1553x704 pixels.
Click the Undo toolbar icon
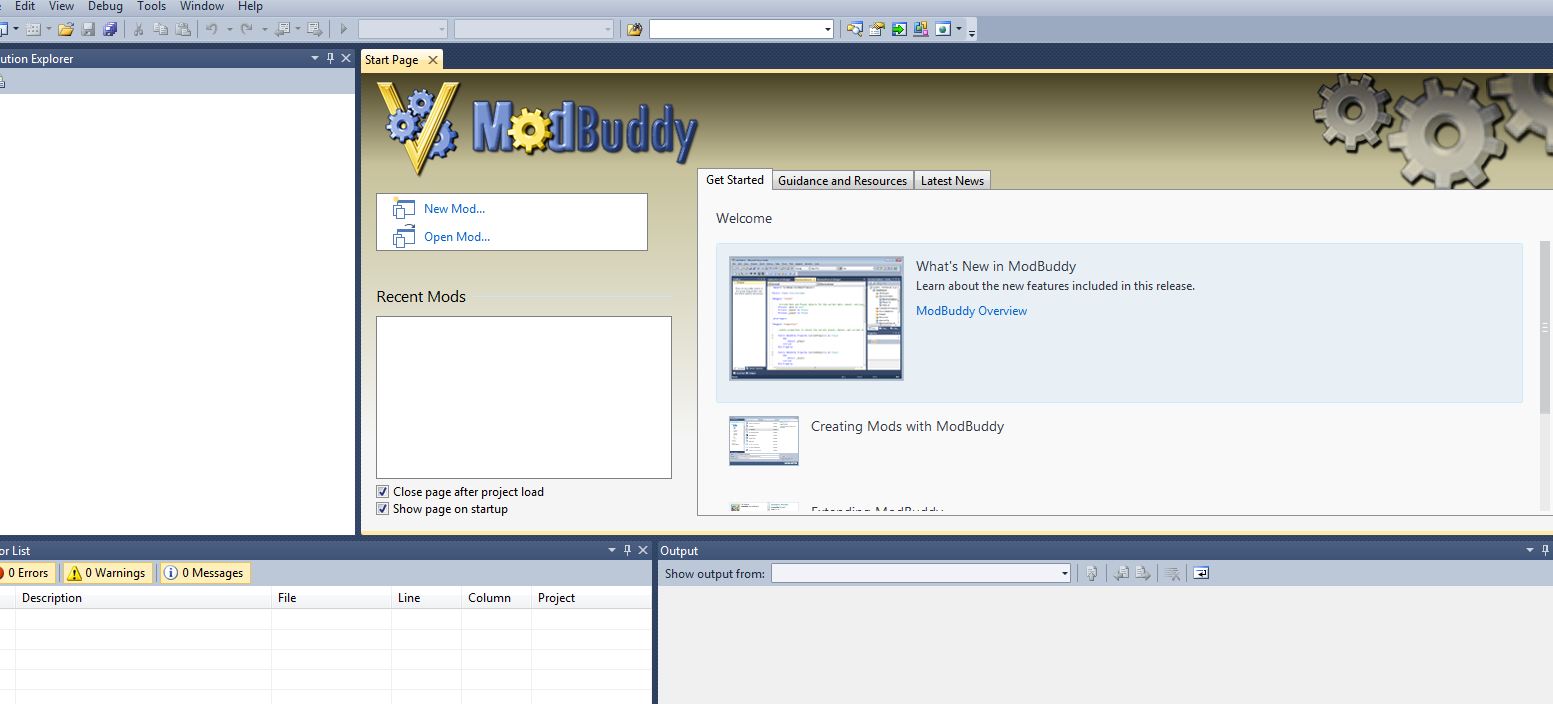[x=211, y=29]
